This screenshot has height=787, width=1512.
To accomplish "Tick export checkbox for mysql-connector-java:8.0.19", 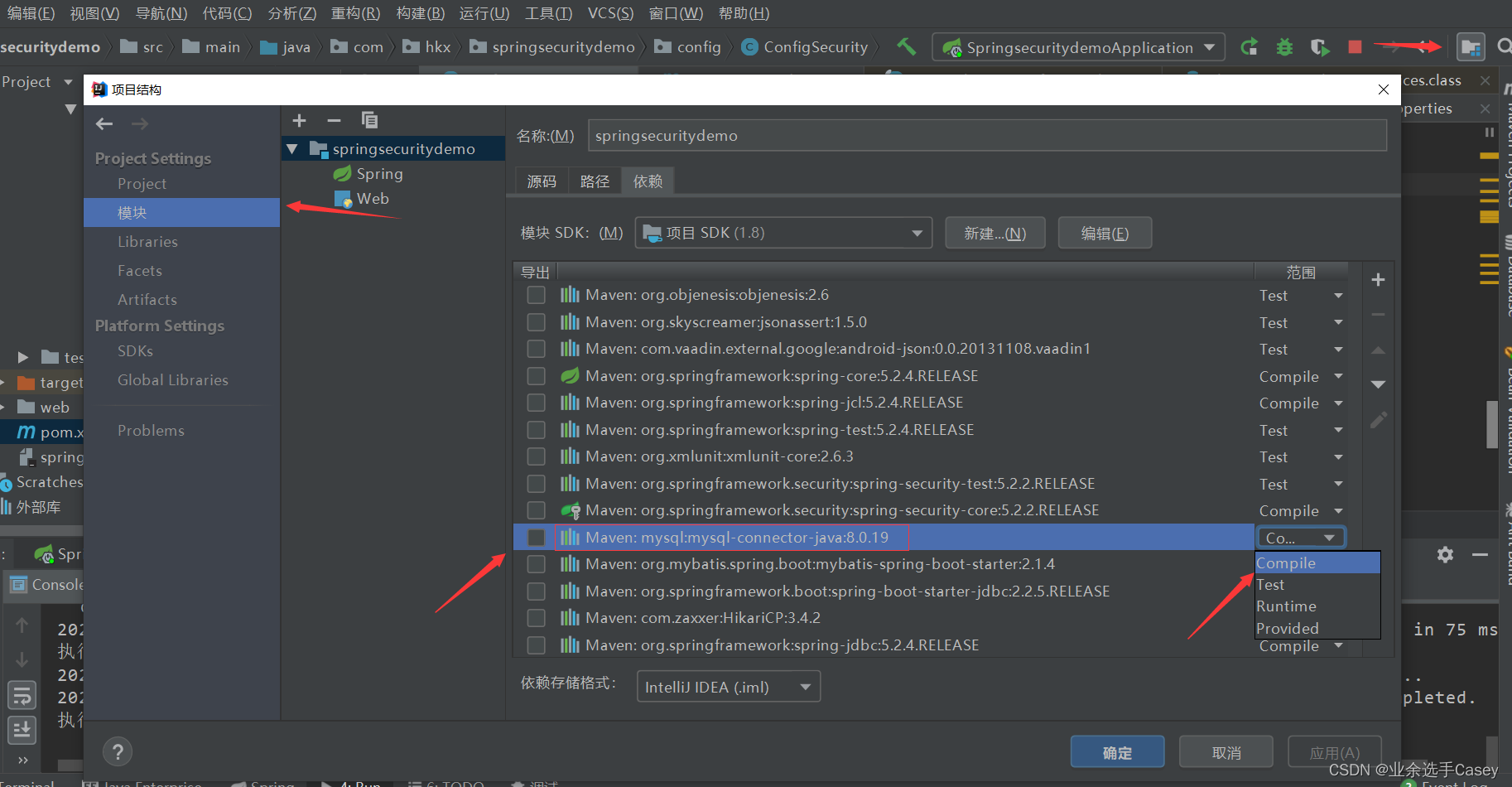I will click(537, 538).
